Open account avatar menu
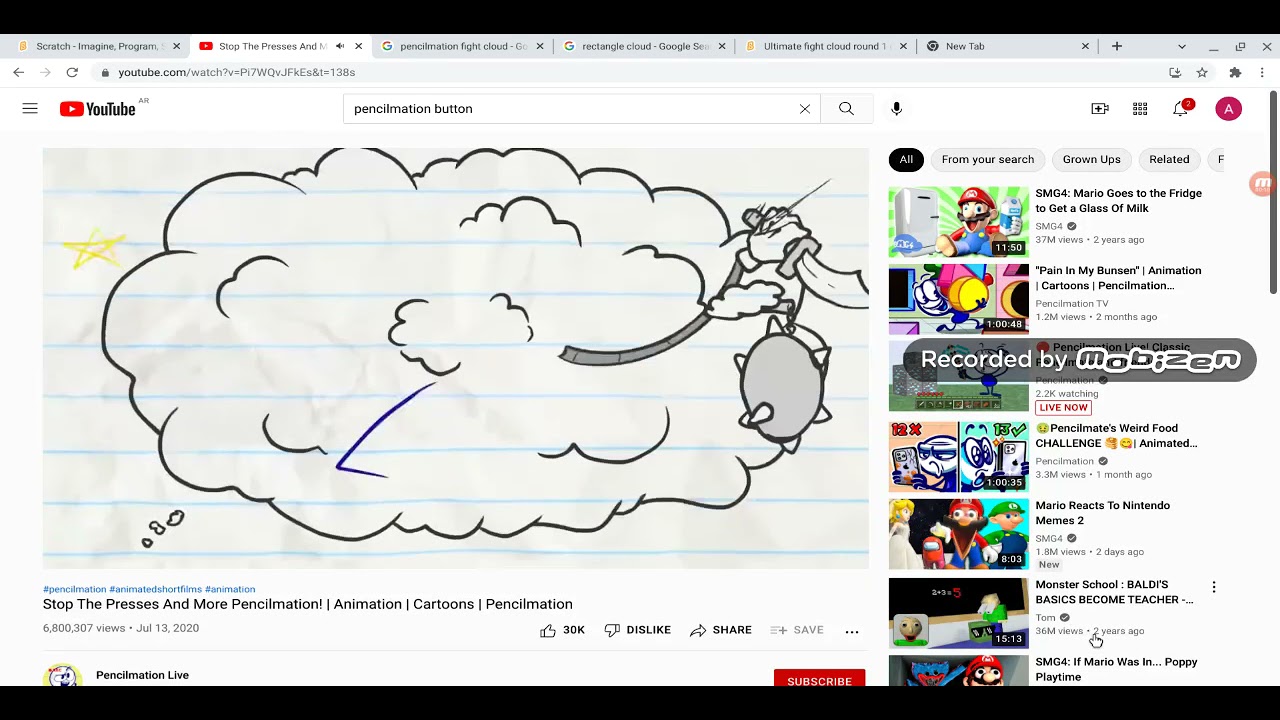1280x720 pixels. 1229,109
